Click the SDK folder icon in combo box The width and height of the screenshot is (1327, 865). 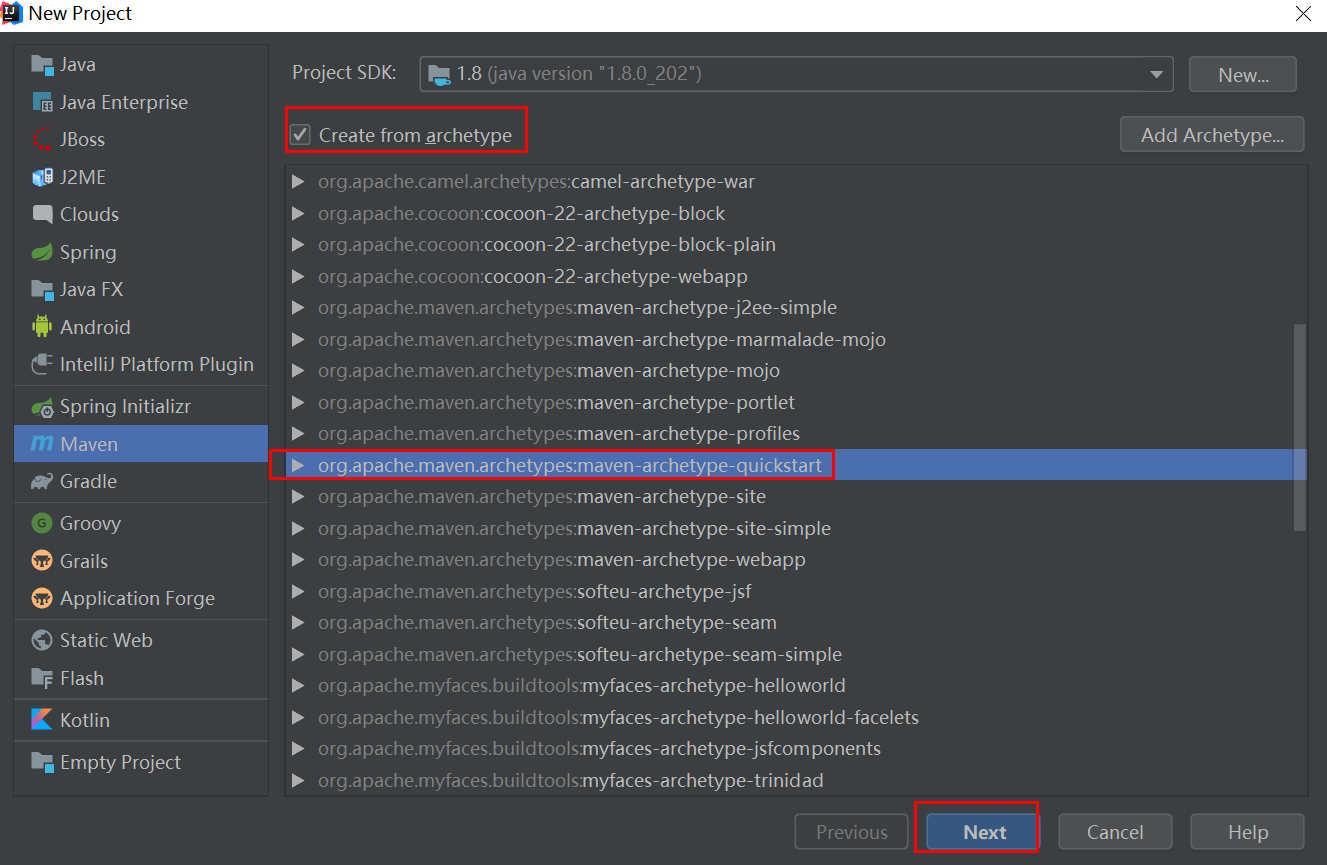439,73
